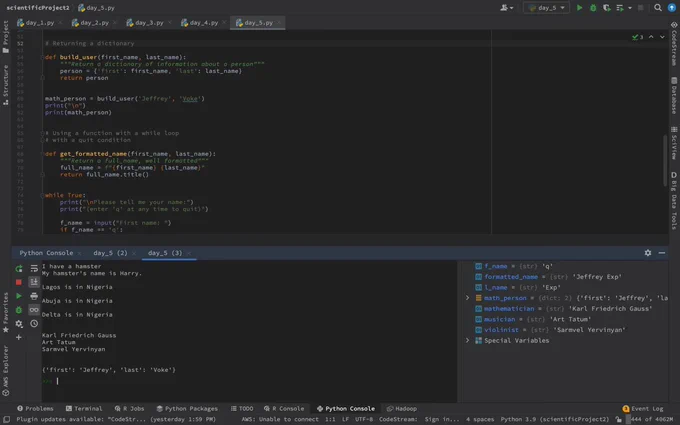Viewport: 680px width, 425px height.
Task: Open the Big Data Tools side panel
Action: pyautogui.click(x=674, y=200)
